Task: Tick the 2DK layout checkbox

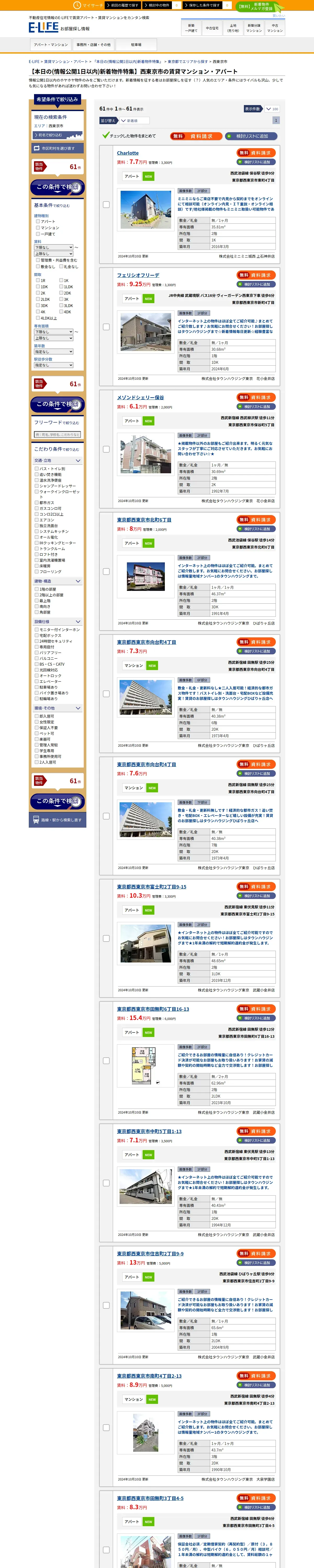Action: click(x=61, y=293)
